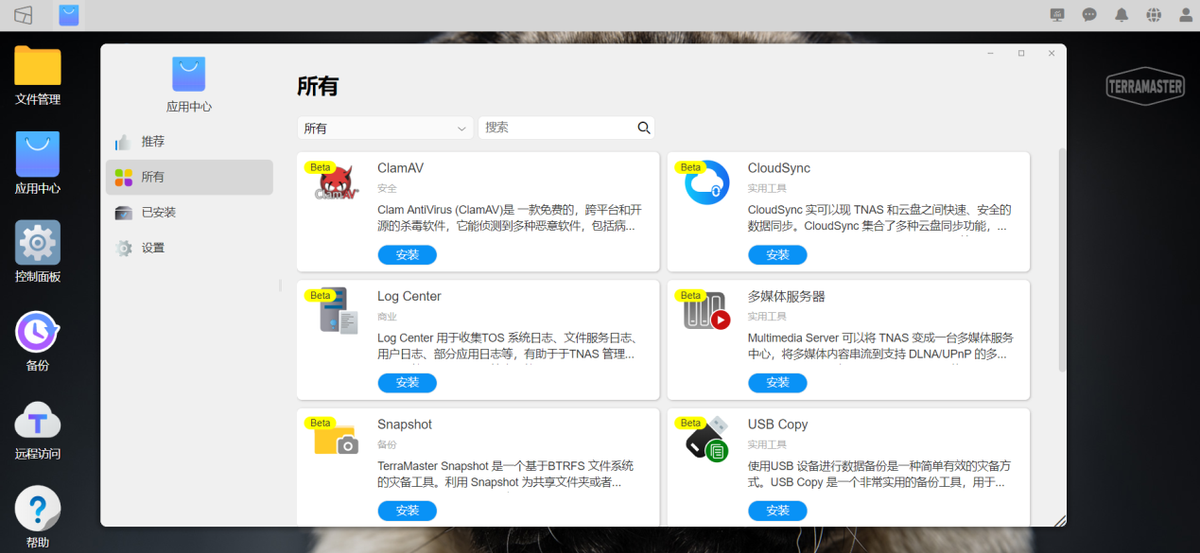Screen dimensions: 1200x553
Task: Click the Log Center application icon
Action: (x=337, y=311)
